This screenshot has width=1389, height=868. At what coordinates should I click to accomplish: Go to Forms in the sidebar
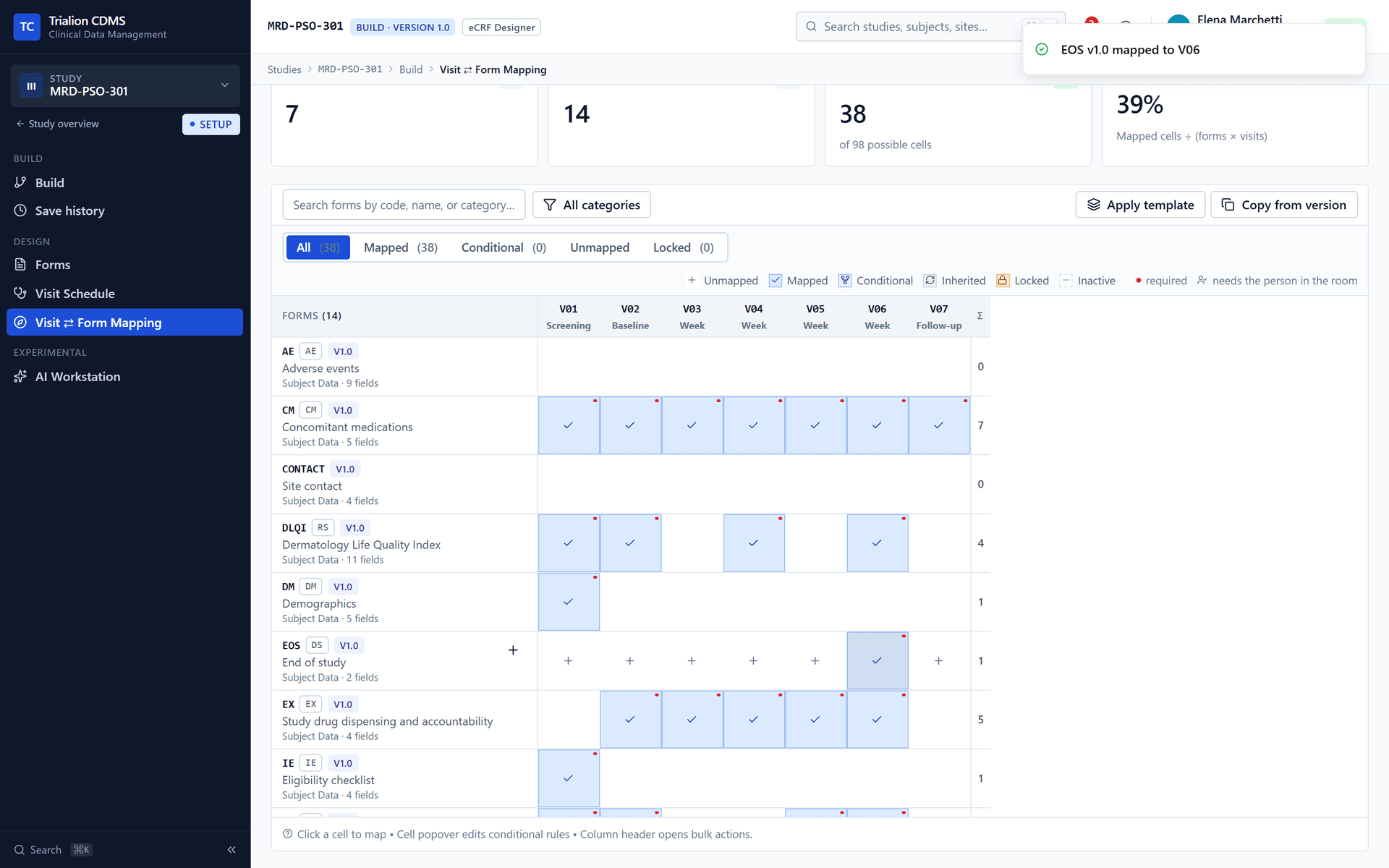(124, 265)
